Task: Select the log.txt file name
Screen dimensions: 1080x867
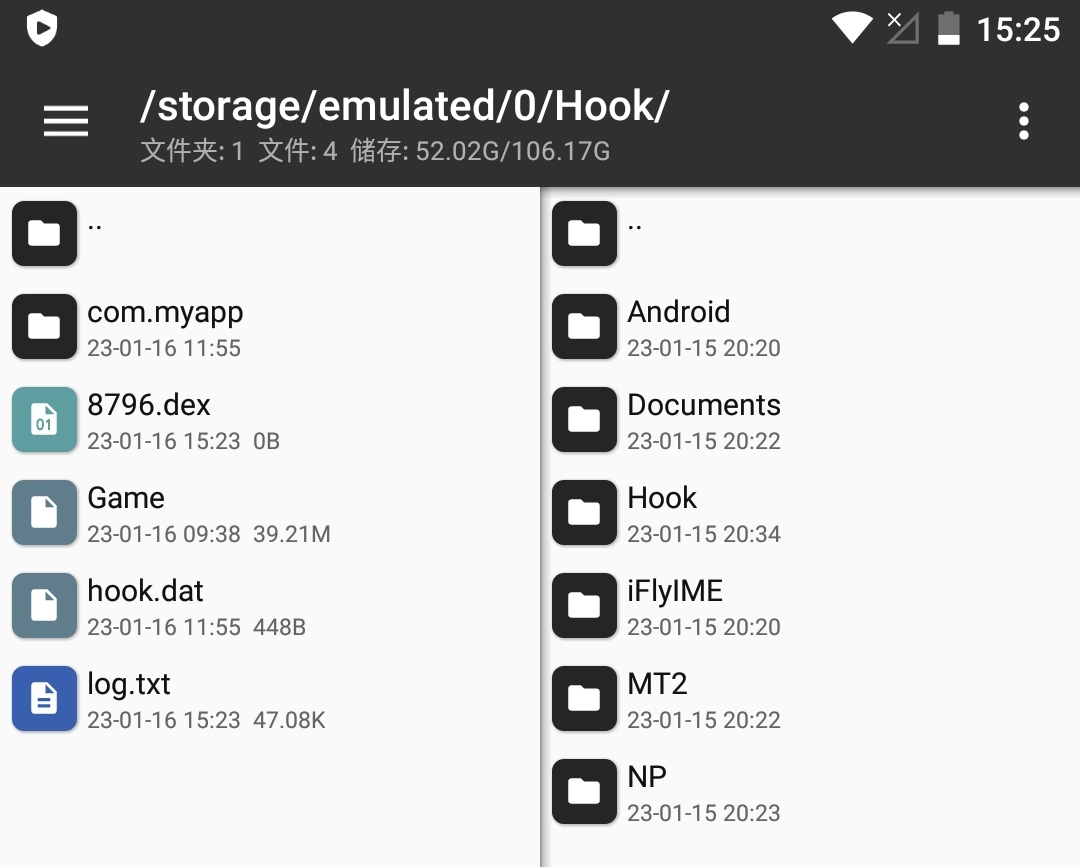Action: point(129,684)
